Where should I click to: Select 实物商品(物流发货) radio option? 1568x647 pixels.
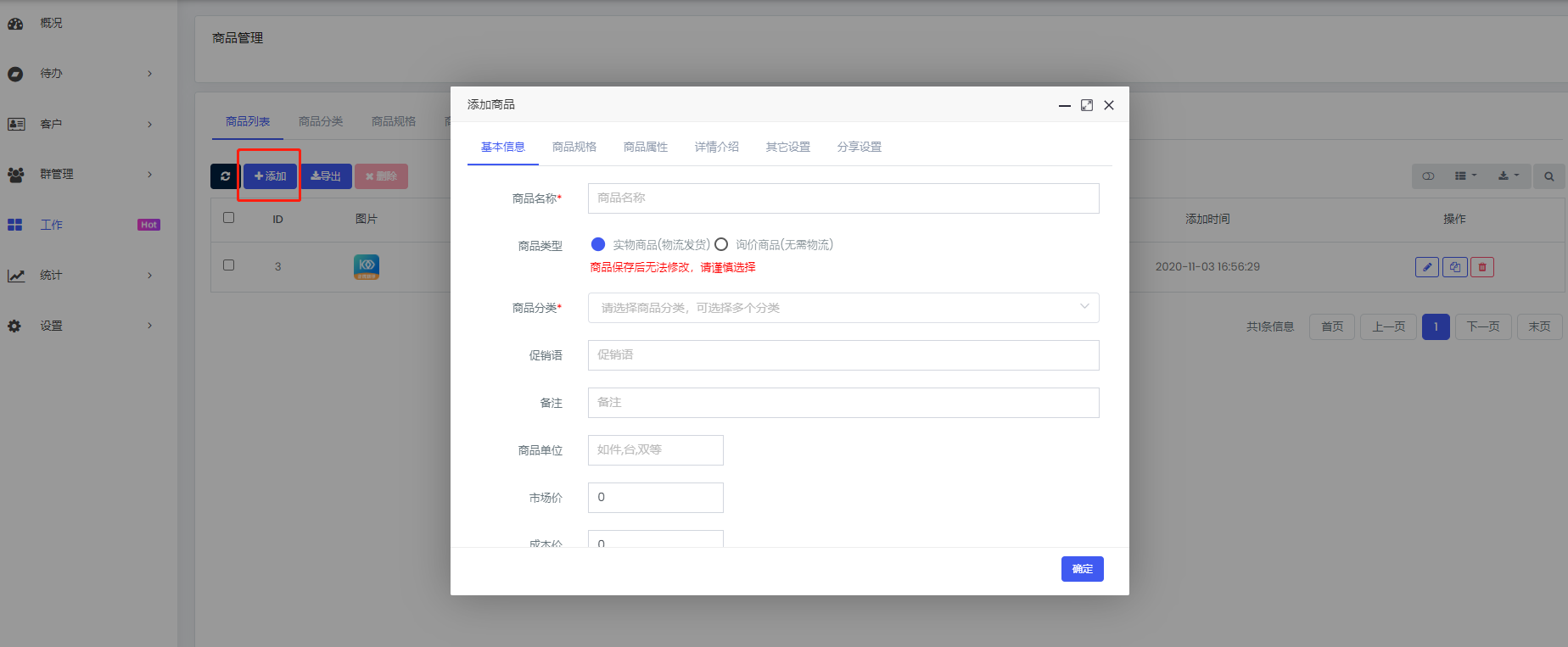598,244
